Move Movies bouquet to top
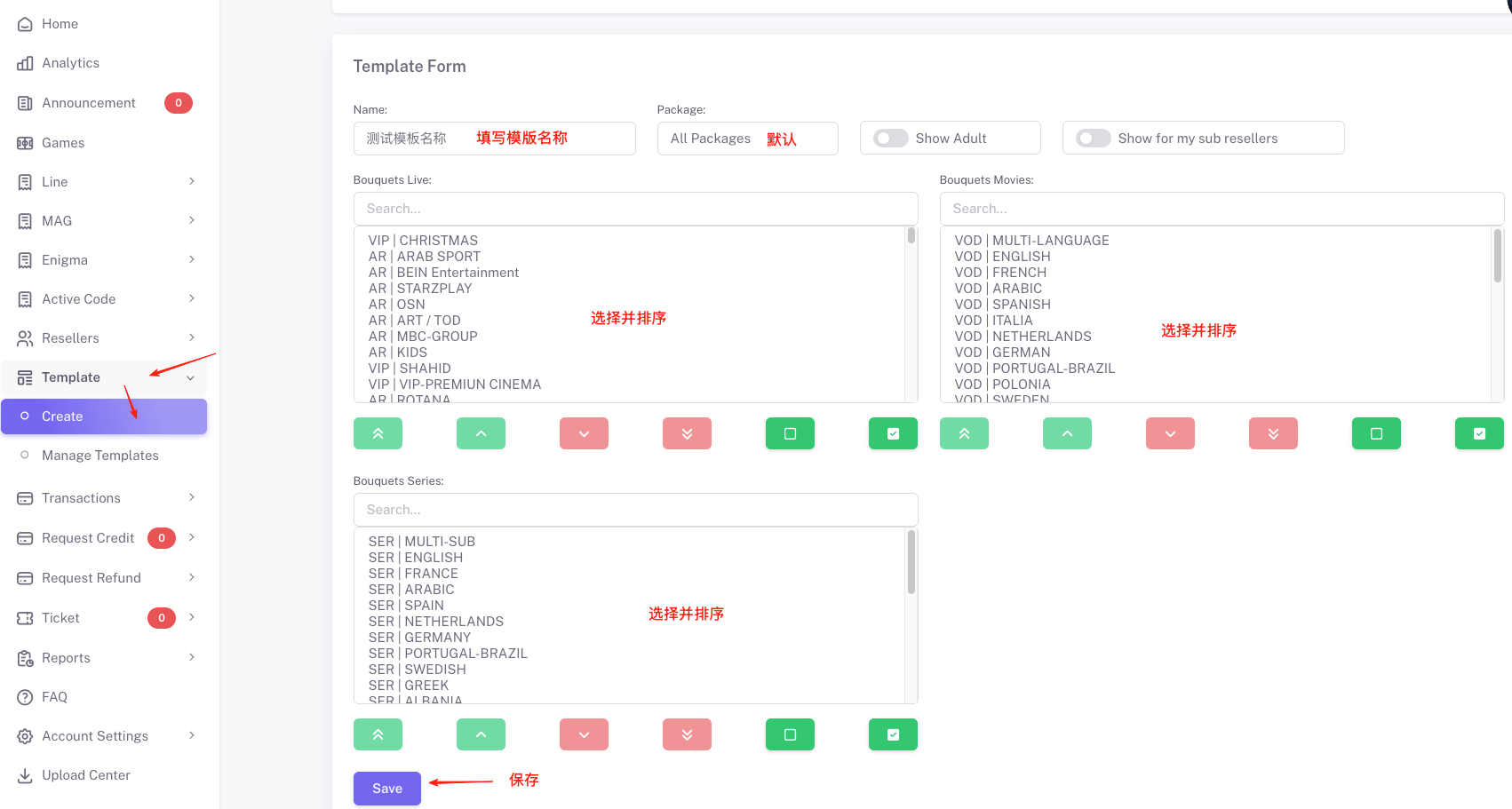This screenshot has height=809, width=1512. coord(964,433)
